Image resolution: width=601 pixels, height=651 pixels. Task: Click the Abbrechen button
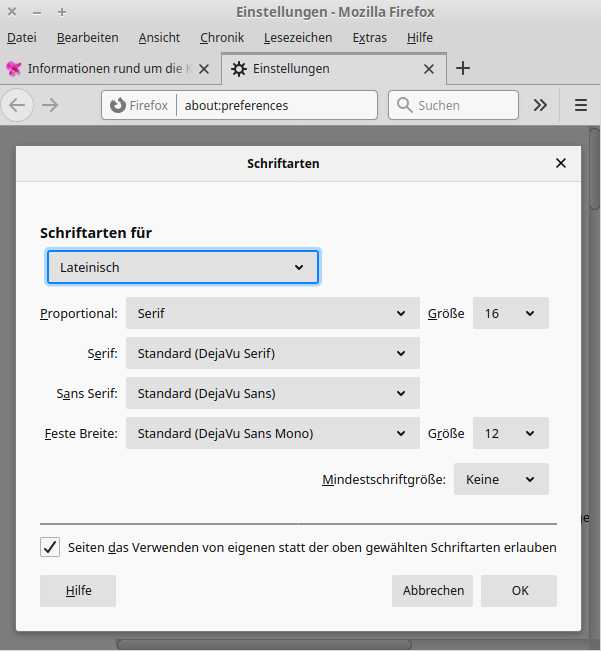(433, 590)
